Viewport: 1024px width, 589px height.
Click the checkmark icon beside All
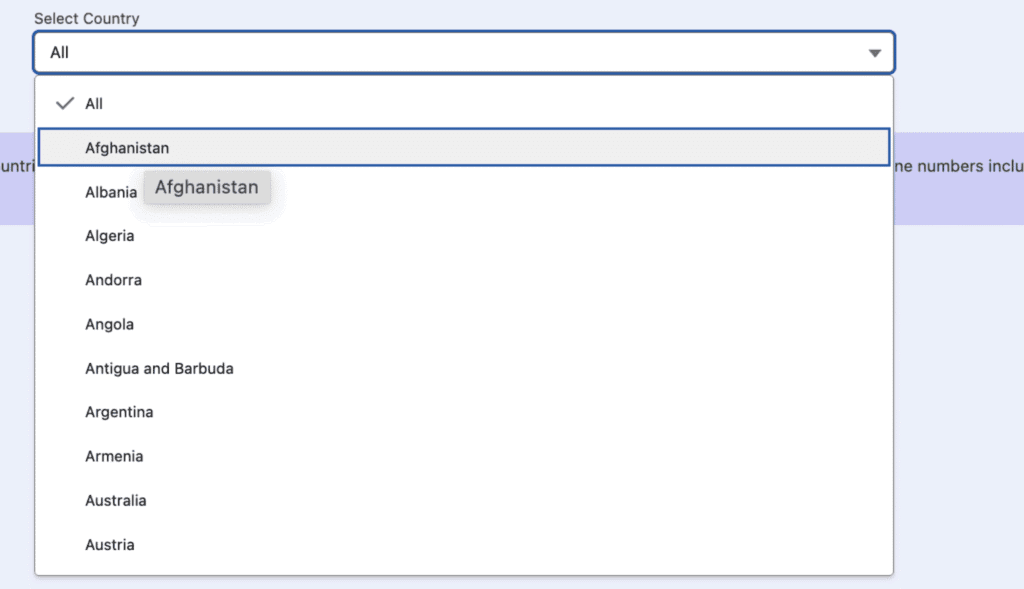click(66, 104)
